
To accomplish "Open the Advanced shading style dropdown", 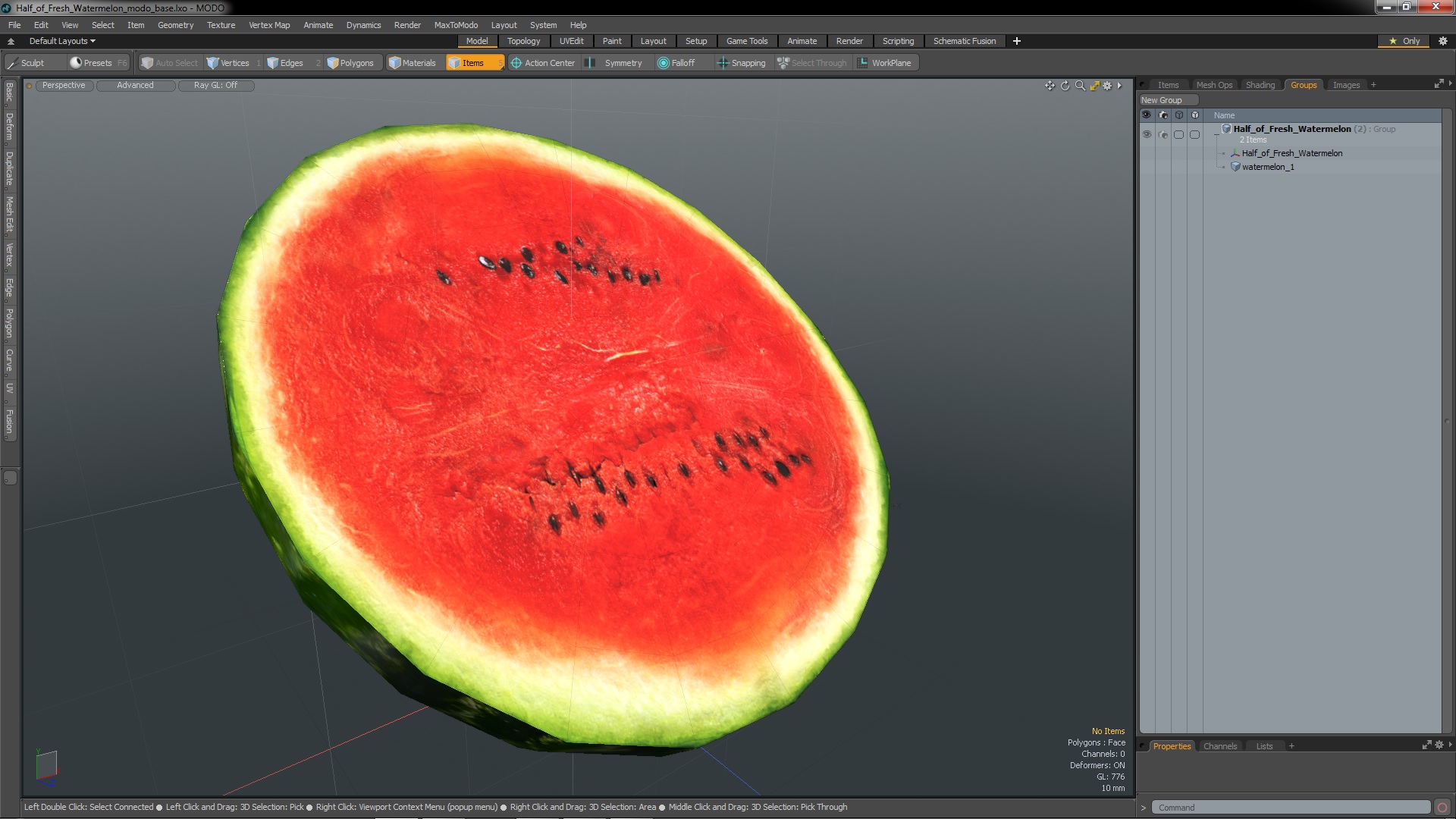I will pyautogui.click(x=135, y=86).
